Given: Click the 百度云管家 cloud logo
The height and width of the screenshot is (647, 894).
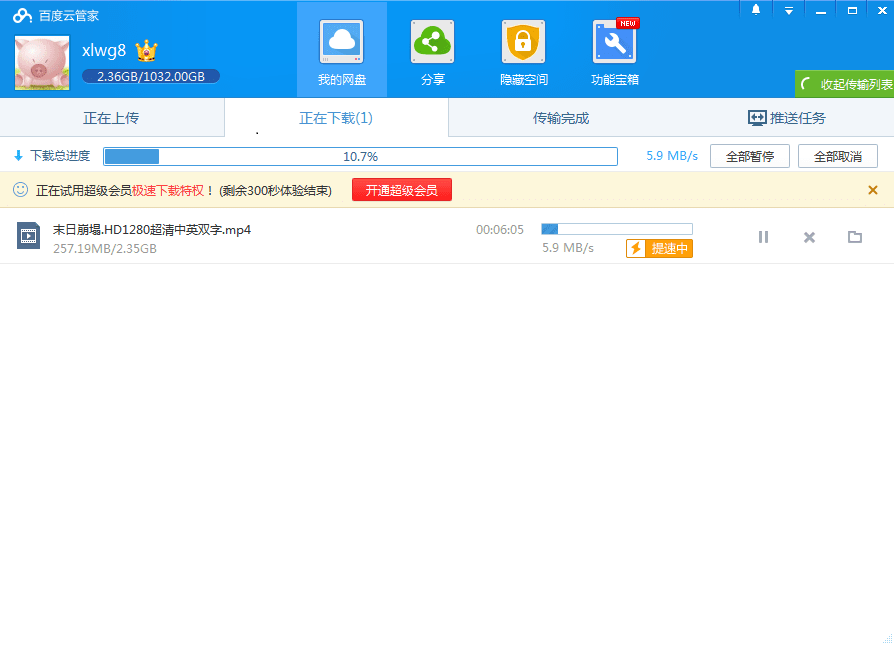Looking at the screenshot, I should [x=22, y=15].
